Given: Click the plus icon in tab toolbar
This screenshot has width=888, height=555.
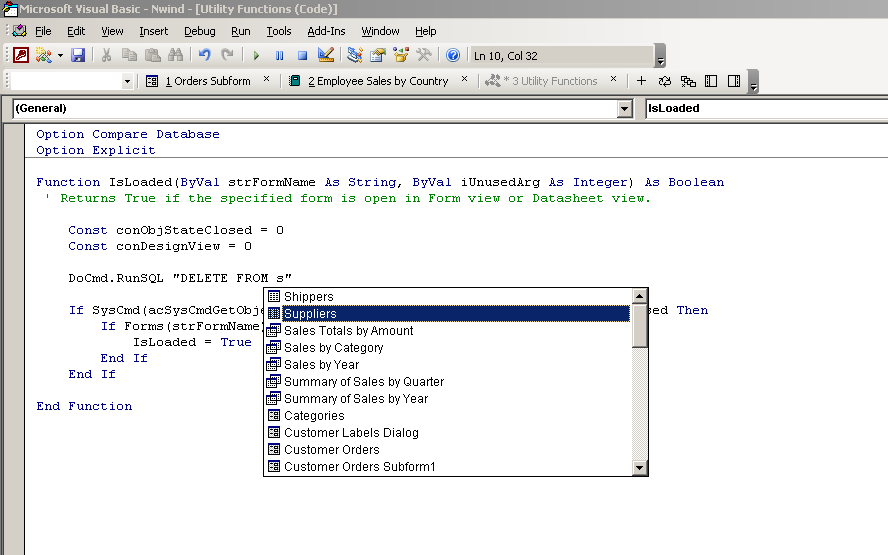Looking at the screenshot, I should [641, 81].
